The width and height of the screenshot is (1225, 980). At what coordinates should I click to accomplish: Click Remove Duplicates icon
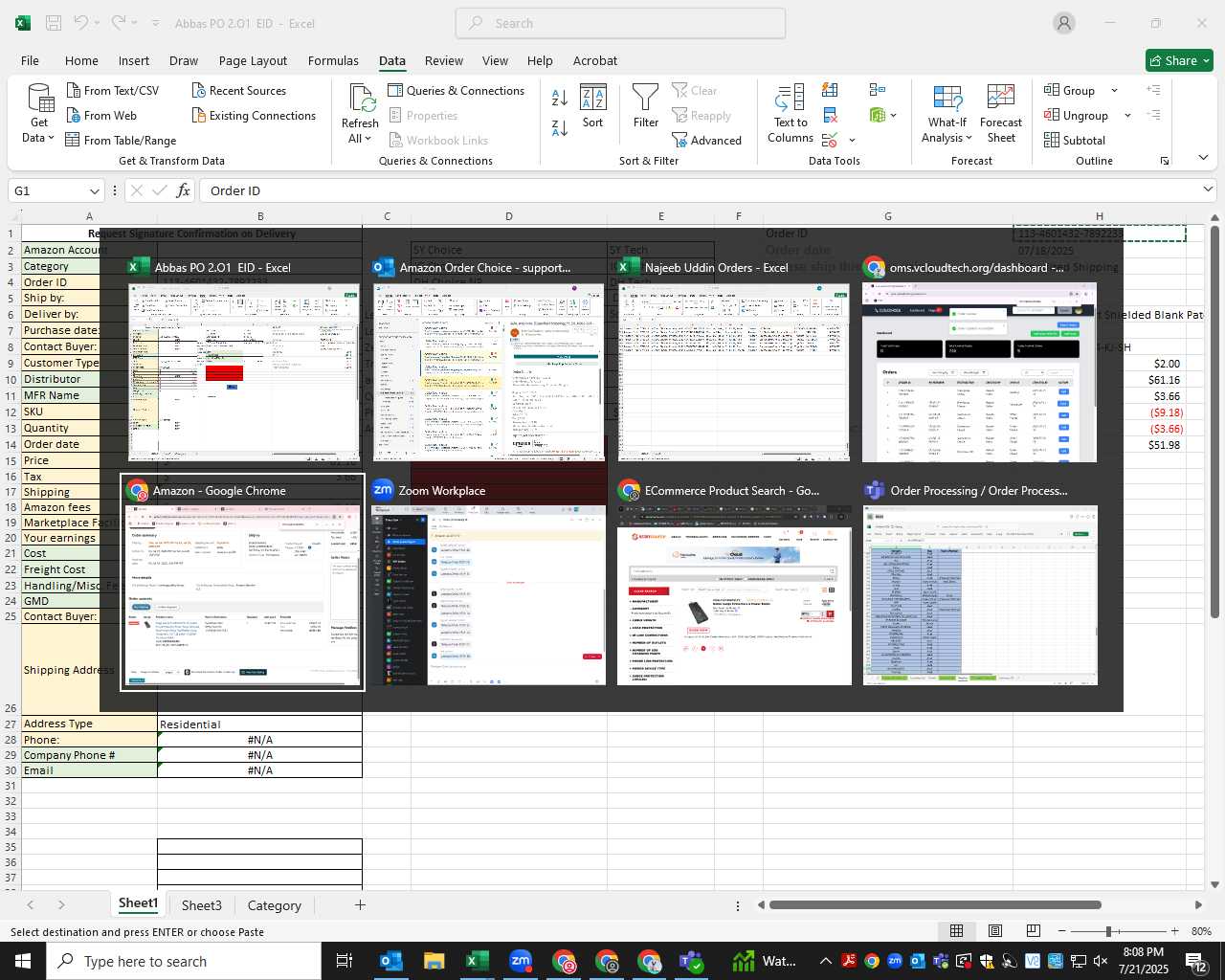click(830, 115)
